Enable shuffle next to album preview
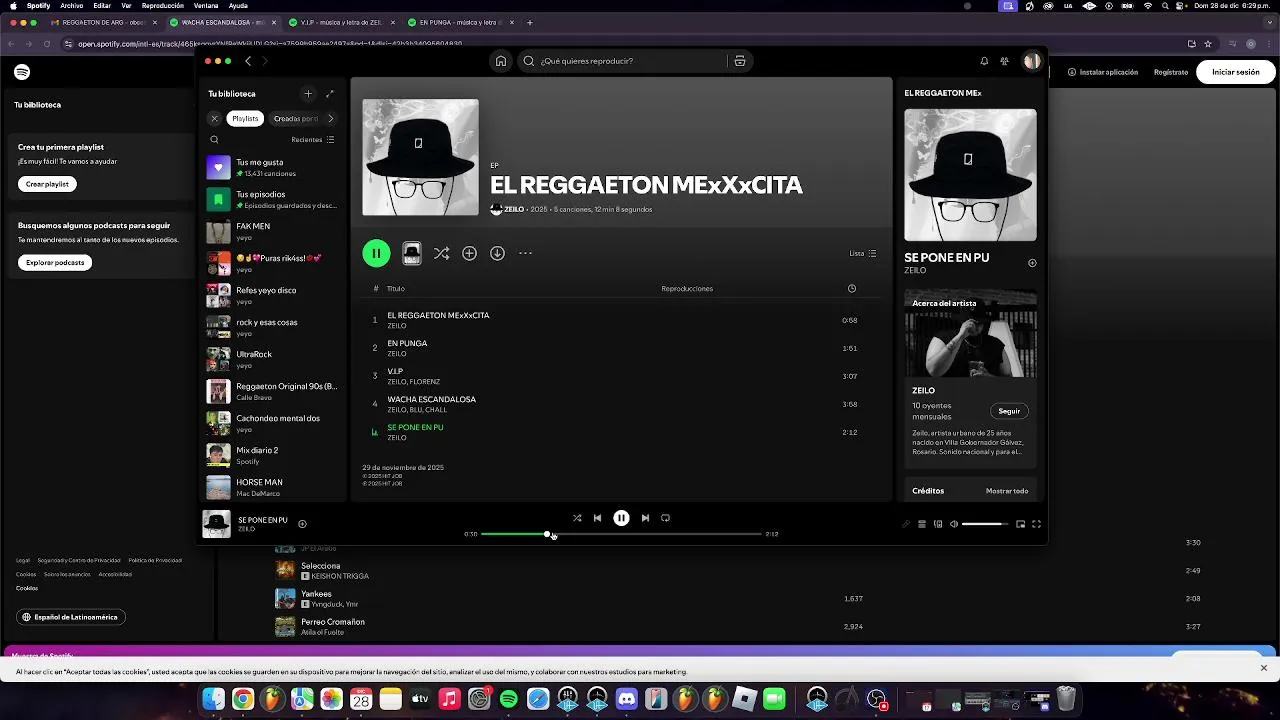 [x=441, y=254]
